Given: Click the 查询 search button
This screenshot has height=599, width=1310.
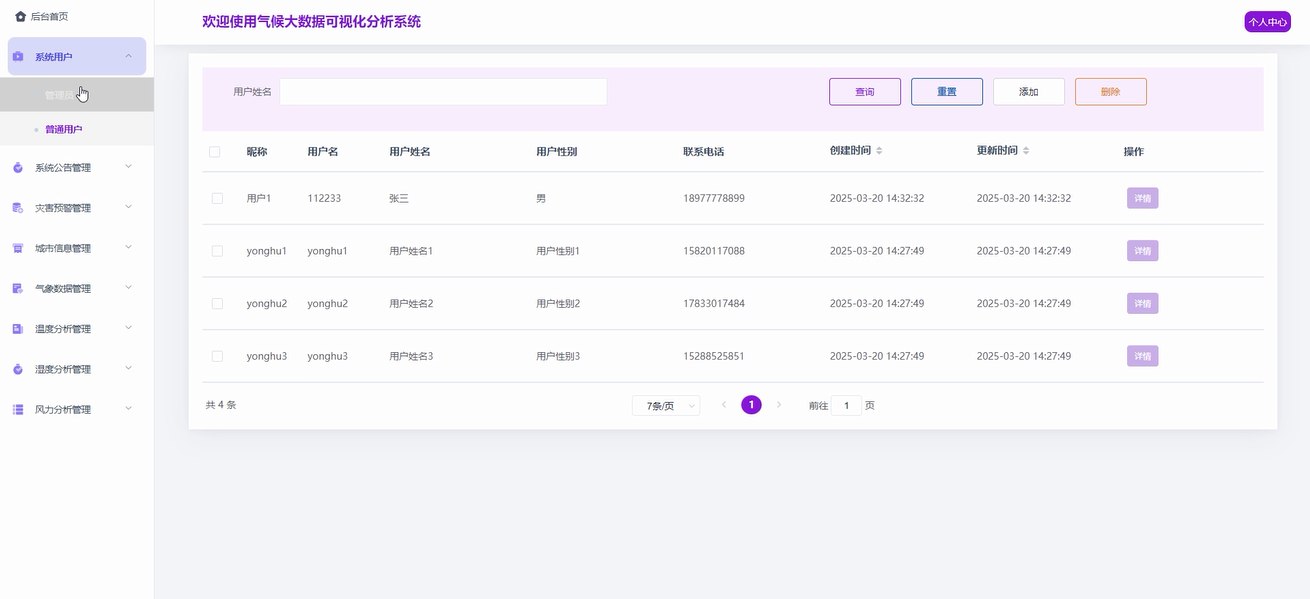Looking at the screenshot, I should pos(865,92).
